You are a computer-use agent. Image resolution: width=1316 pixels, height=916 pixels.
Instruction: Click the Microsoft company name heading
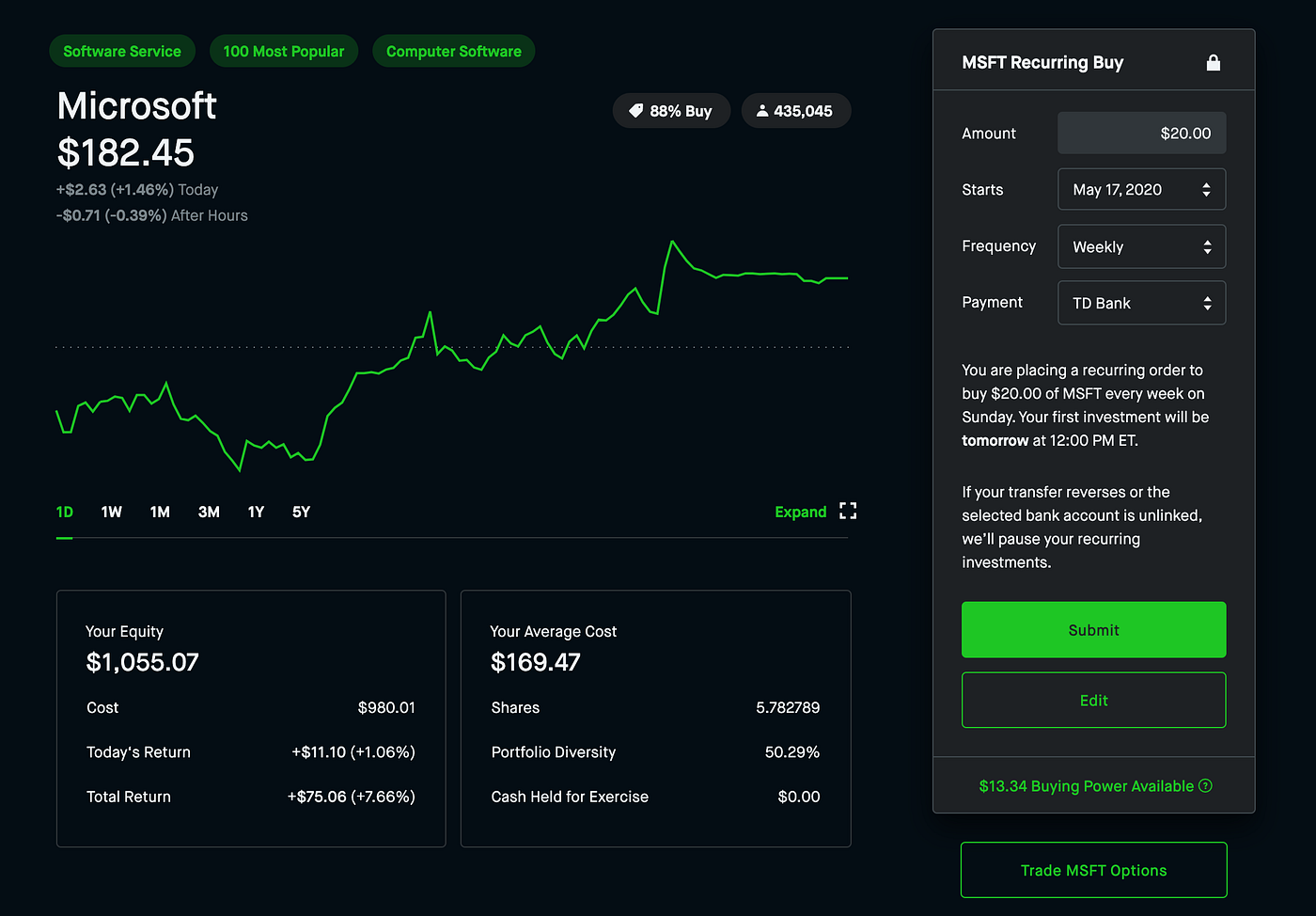[x=137, y=105]
